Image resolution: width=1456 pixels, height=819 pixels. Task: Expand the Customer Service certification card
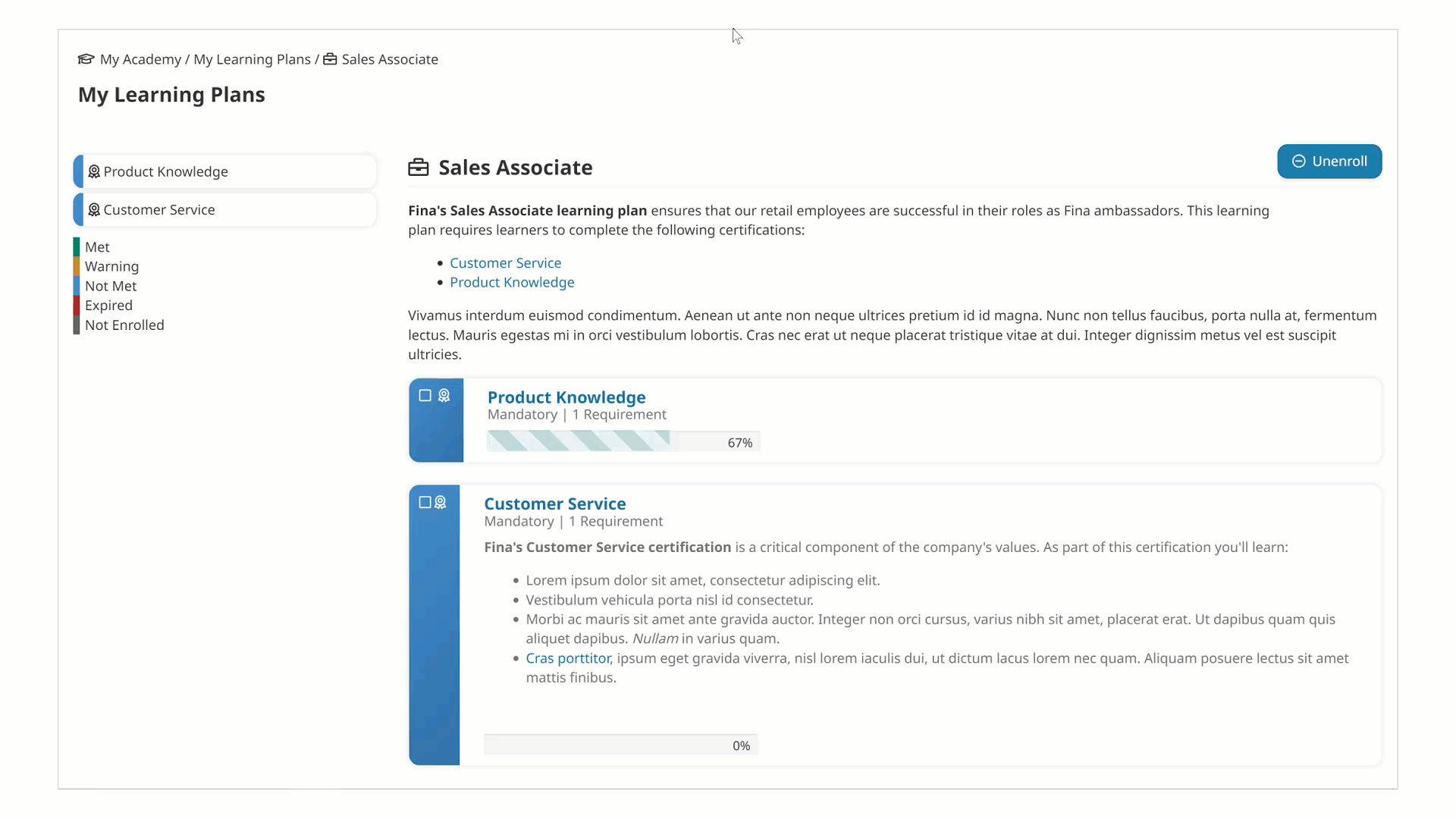[x=555, y=503]
